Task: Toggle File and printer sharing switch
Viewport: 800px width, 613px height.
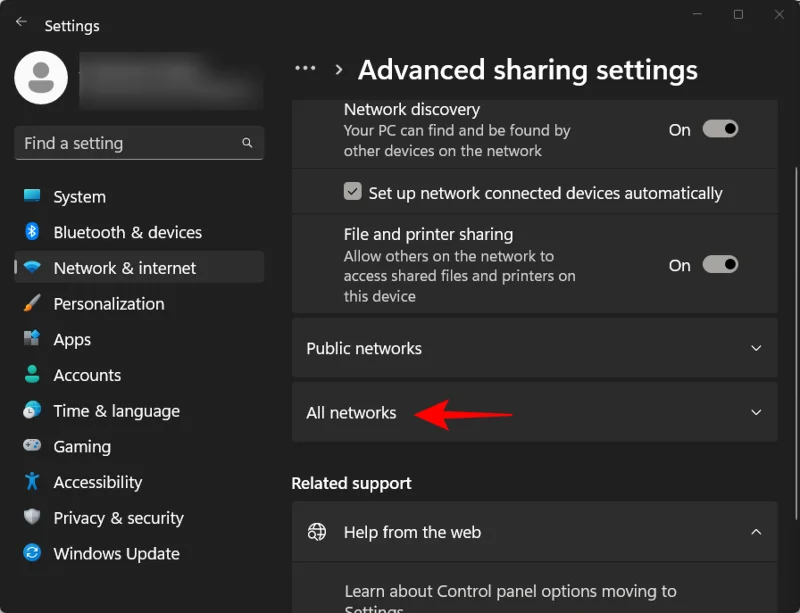Action: (720, 264)
